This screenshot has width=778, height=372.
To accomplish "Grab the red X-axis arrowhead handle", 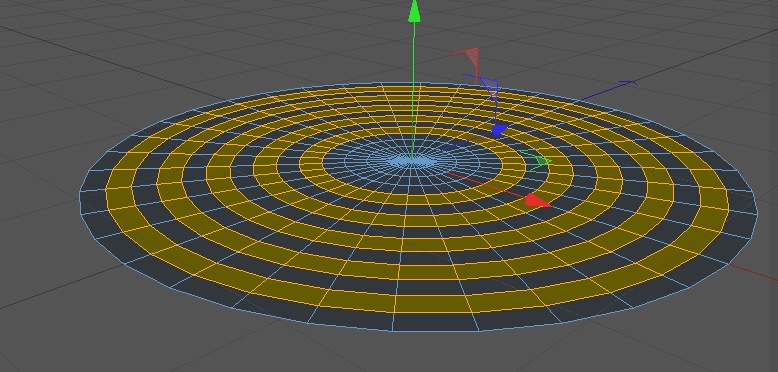I will tap(537, 200).
